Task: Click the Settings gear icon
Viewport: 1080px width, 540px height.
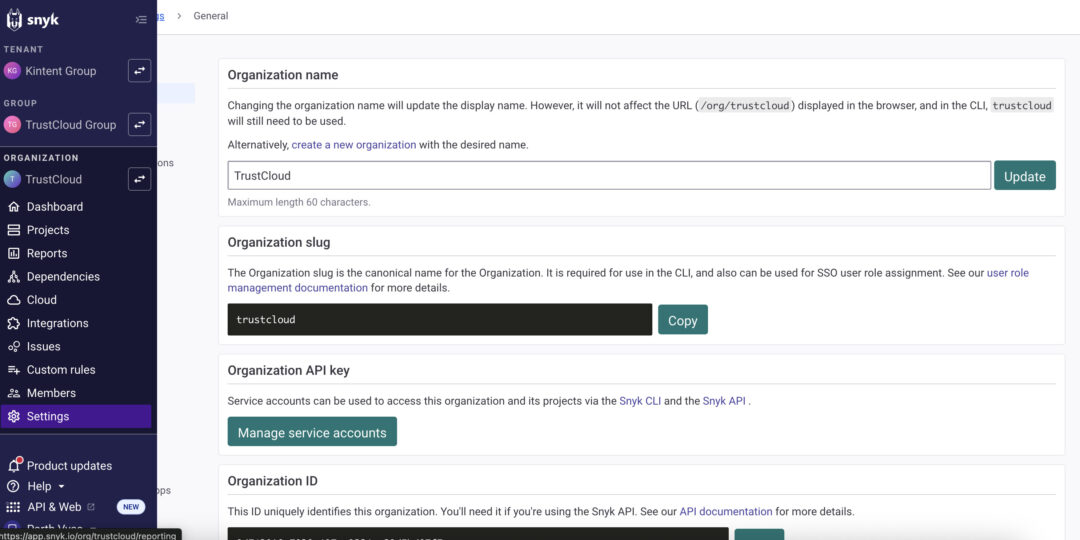Action: click(14, 416)
